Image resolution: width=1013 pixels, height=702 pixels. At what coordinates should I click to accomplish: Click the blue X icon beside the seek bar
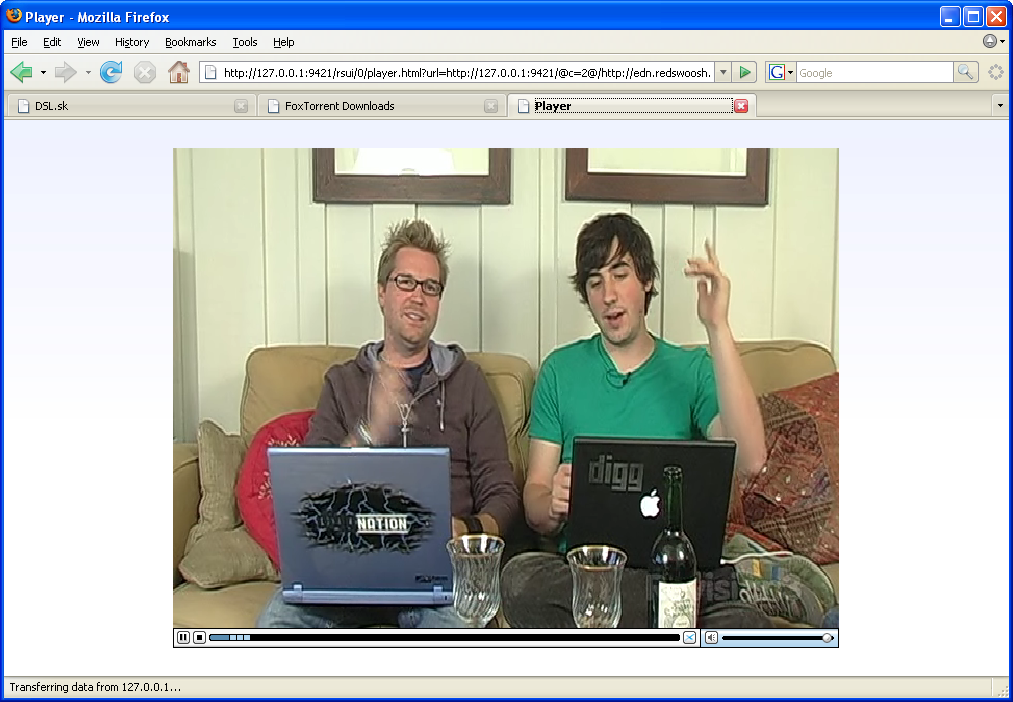click(689, 637)
